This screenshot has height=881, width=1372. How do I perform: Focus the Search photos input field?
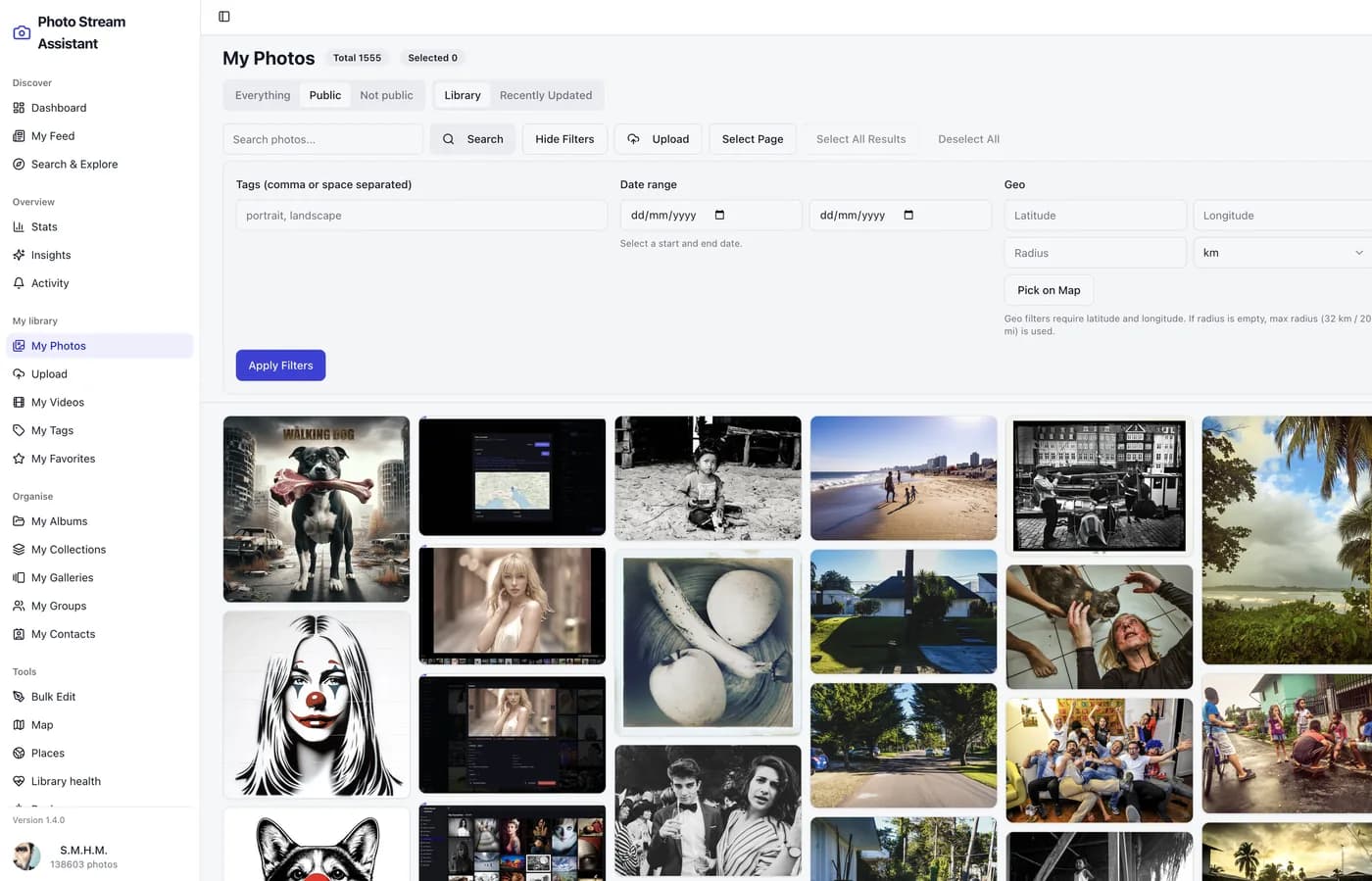(x=323, y=139)
